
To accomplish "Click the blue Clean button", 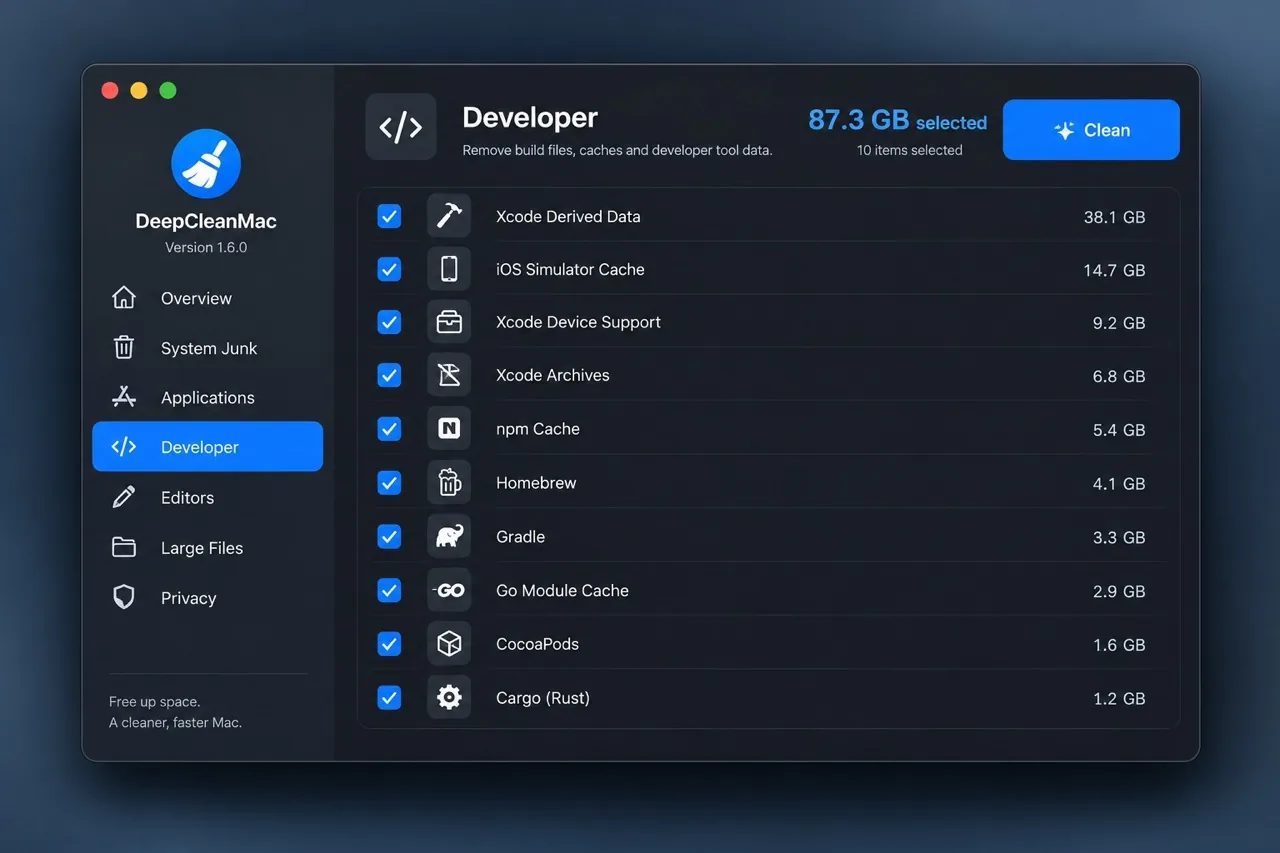I will click(1091, 129).
